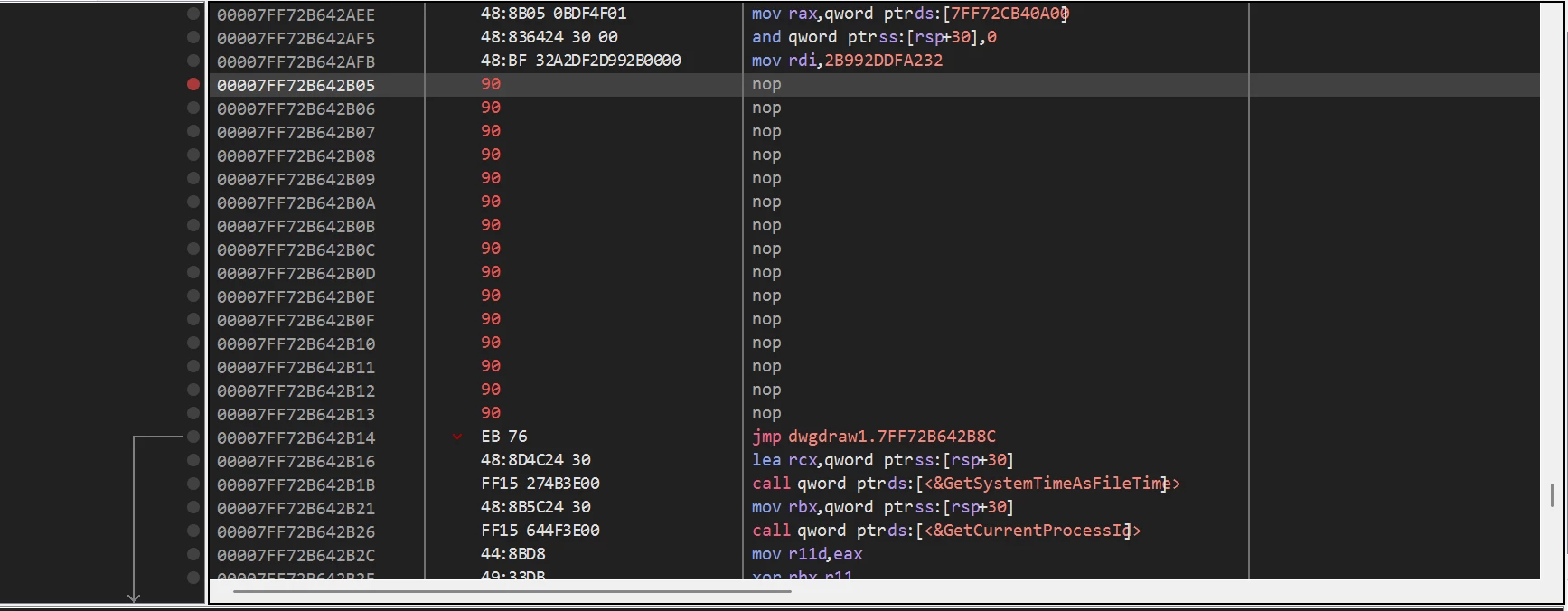
Task: Click the red jump arrow next to EB 76
Action: 457,437
